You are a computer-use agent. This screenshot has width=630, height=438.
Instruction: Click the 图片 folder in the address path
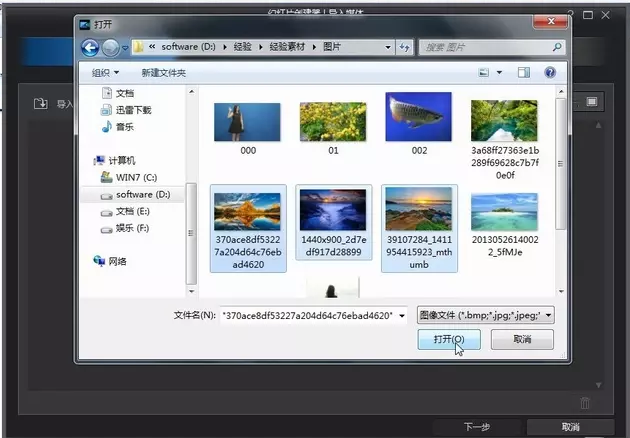332,47
